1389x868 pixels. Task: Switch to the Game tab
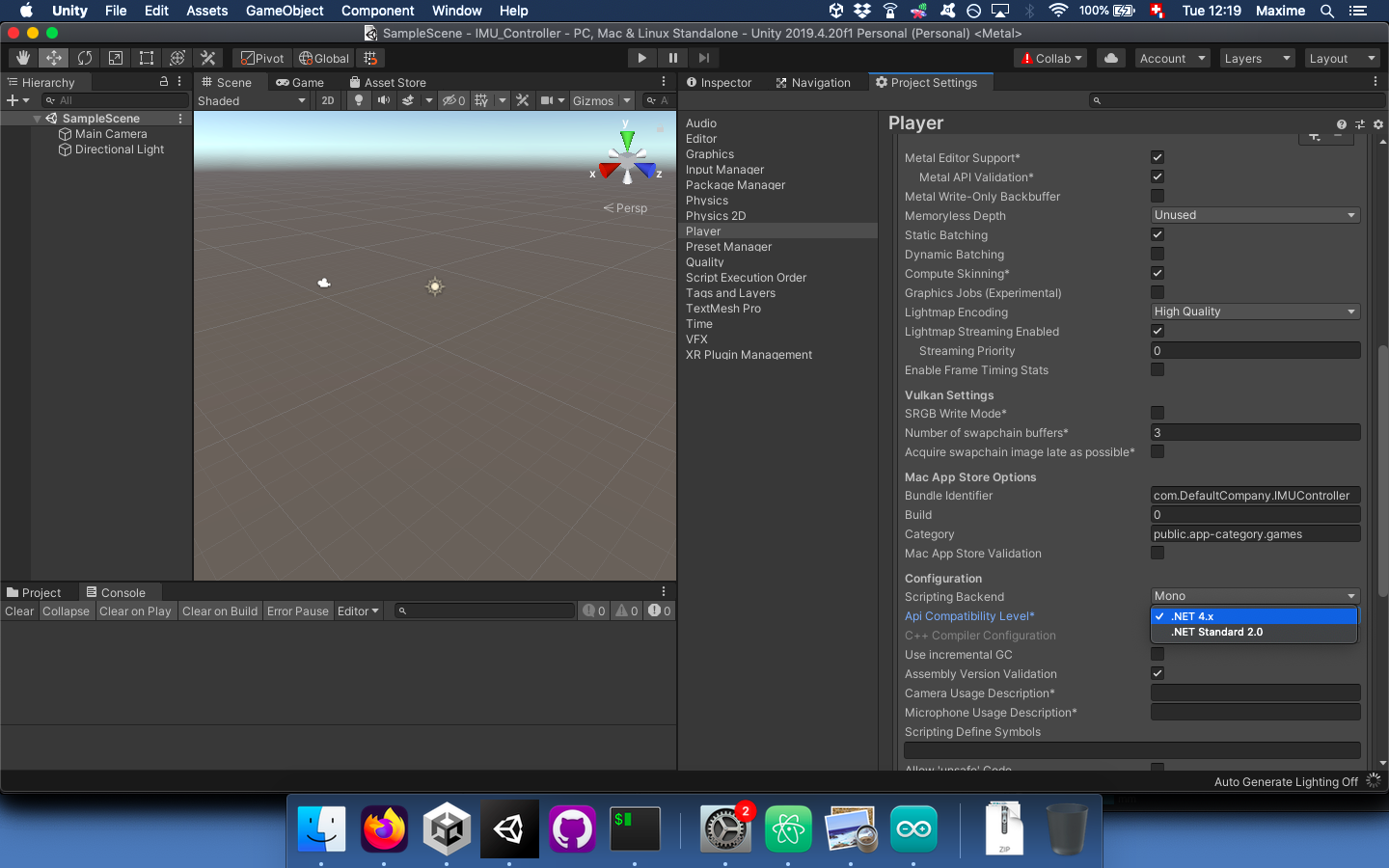300,83
